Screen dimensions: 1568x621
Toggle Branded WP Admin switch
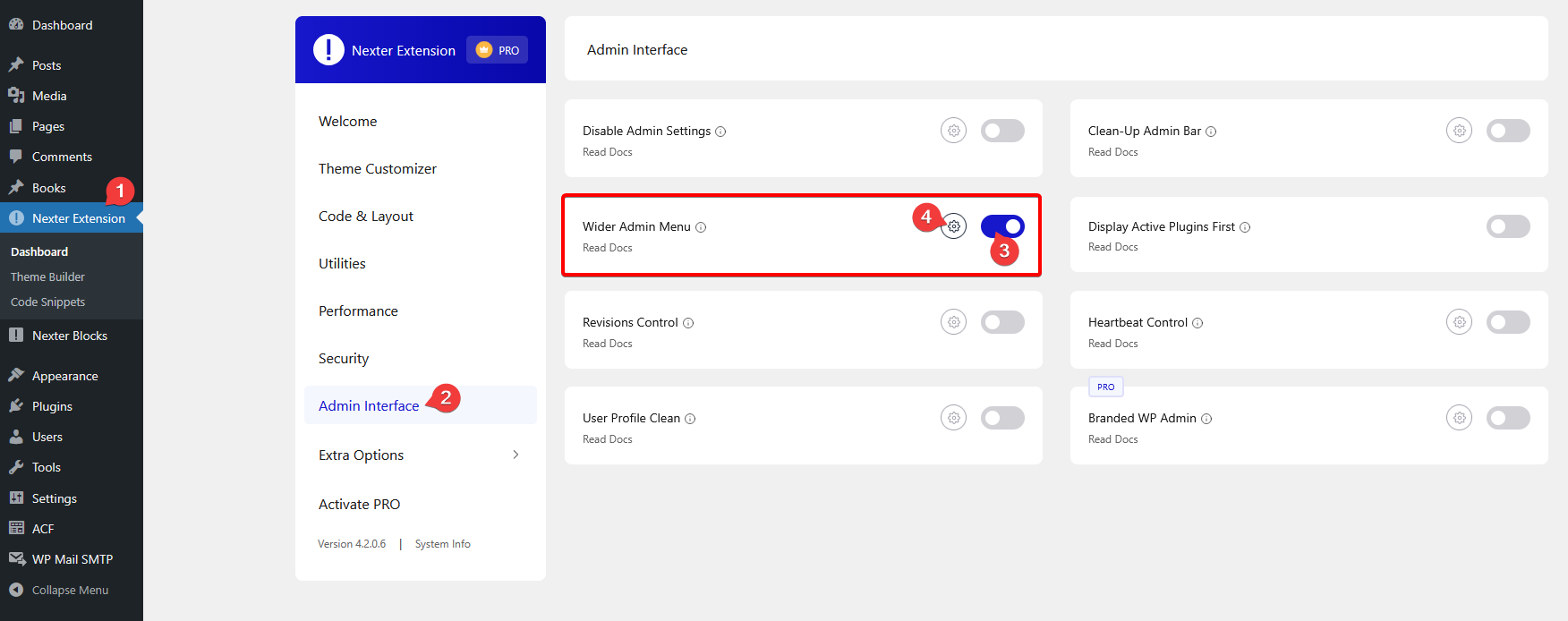1508,417
